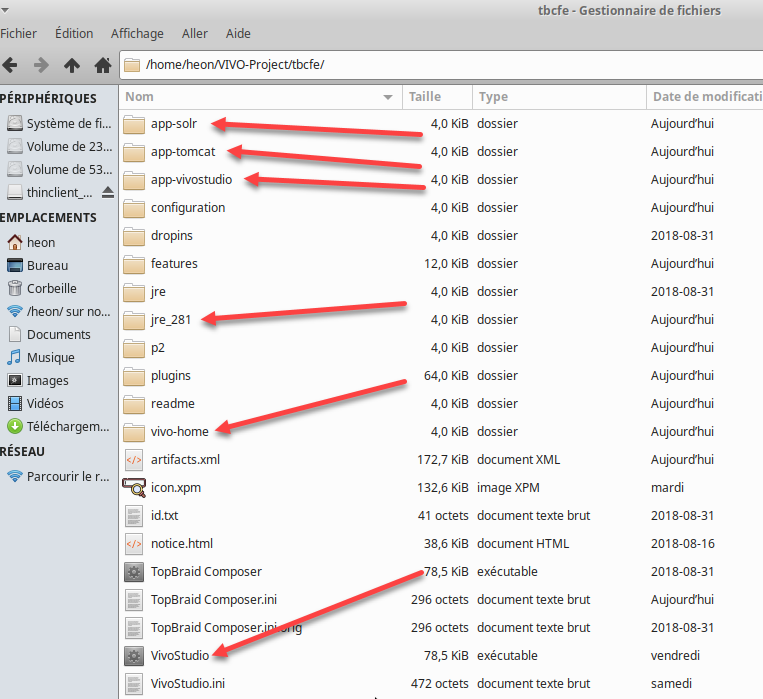Viewport: 763px width, 699px height.
Task: Open Volume de 23 device in sidebar
Action: tap(59, 147)
